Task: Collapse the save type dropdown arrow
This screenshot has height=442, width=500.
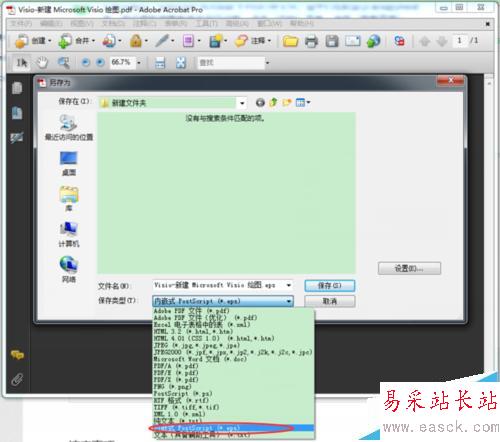Action: pos(289,301)
